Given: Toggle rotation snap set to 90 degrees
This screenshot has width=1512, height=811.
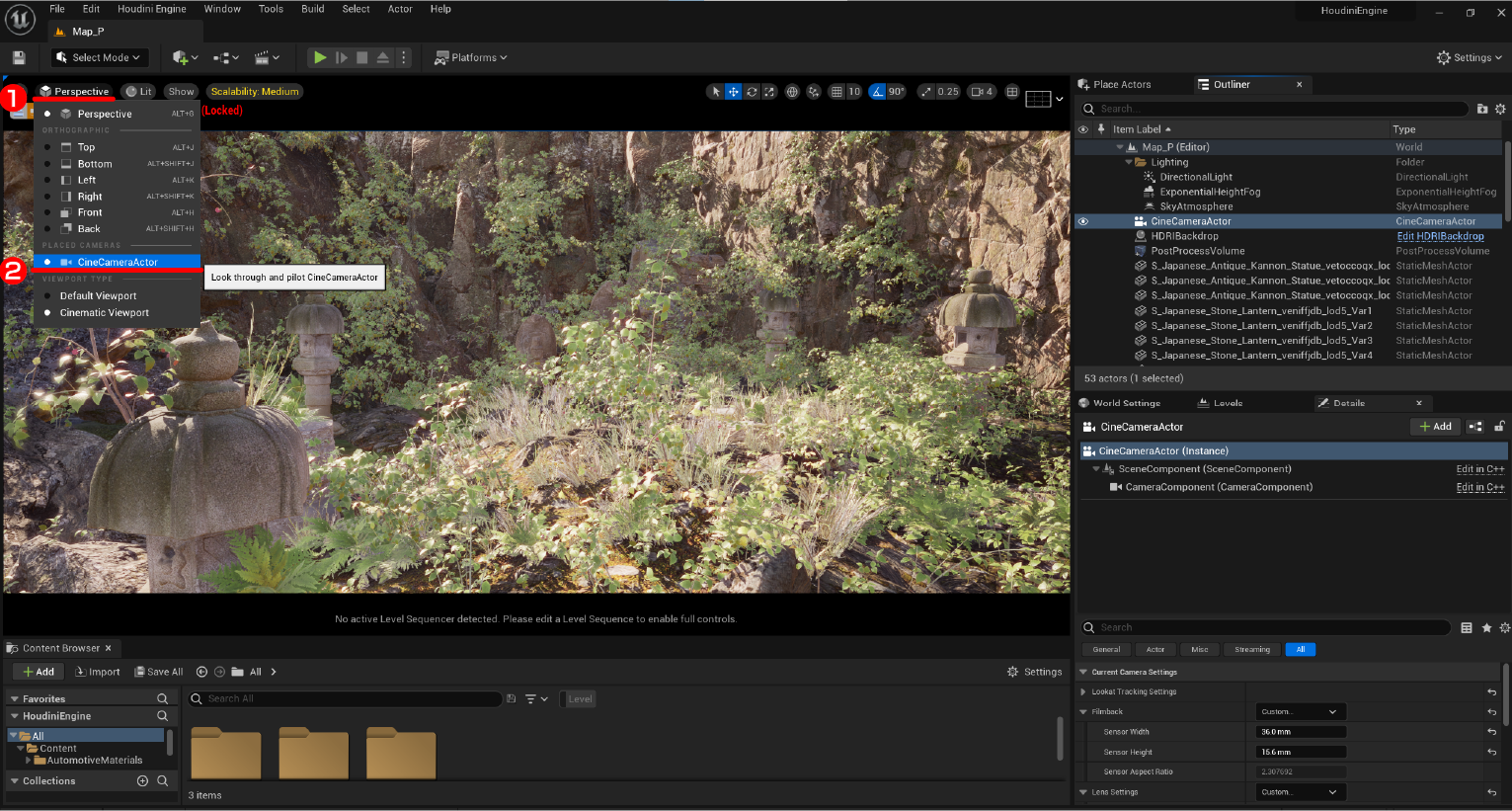Looking at the screenshot, I should (877, 91).
